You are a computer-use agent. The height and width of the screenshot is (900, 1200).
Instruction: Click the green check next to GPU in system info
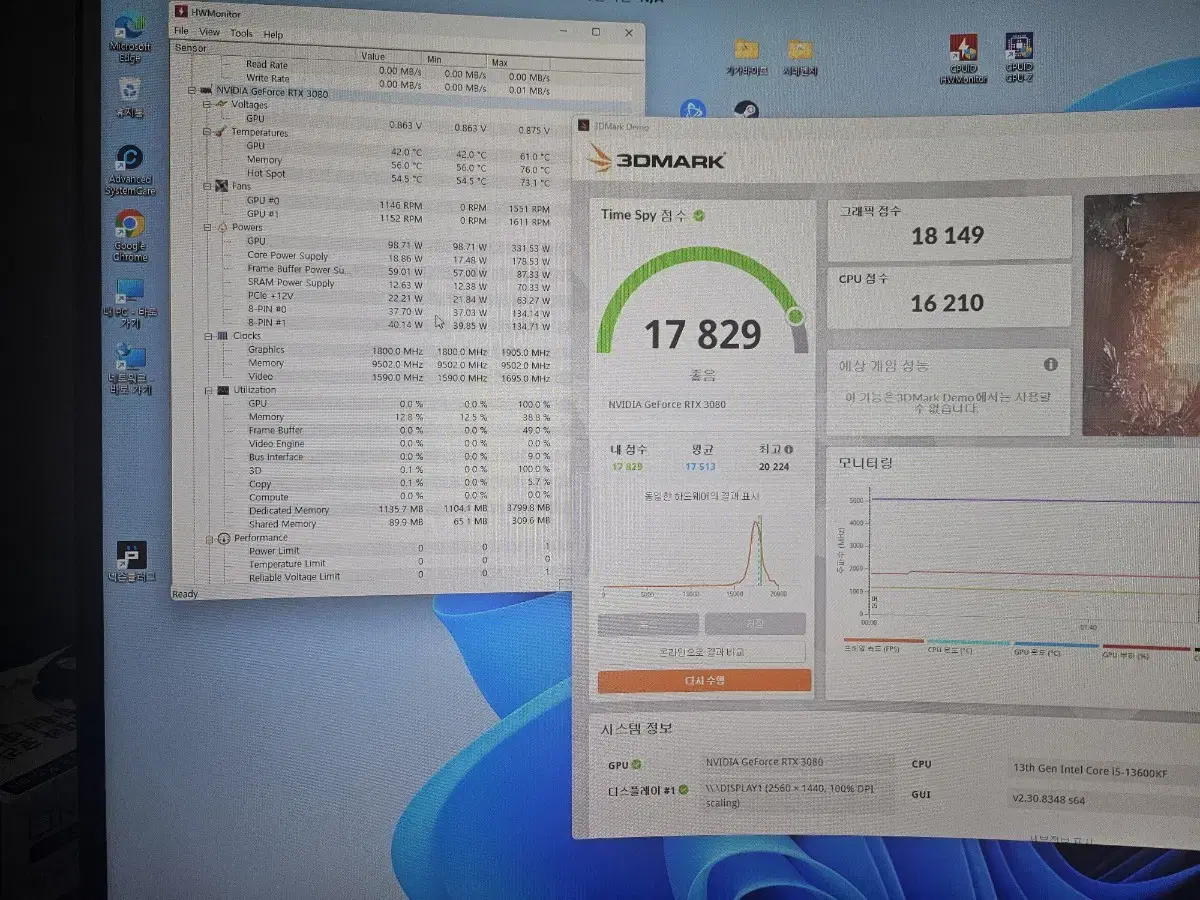(x=636, y=765)
